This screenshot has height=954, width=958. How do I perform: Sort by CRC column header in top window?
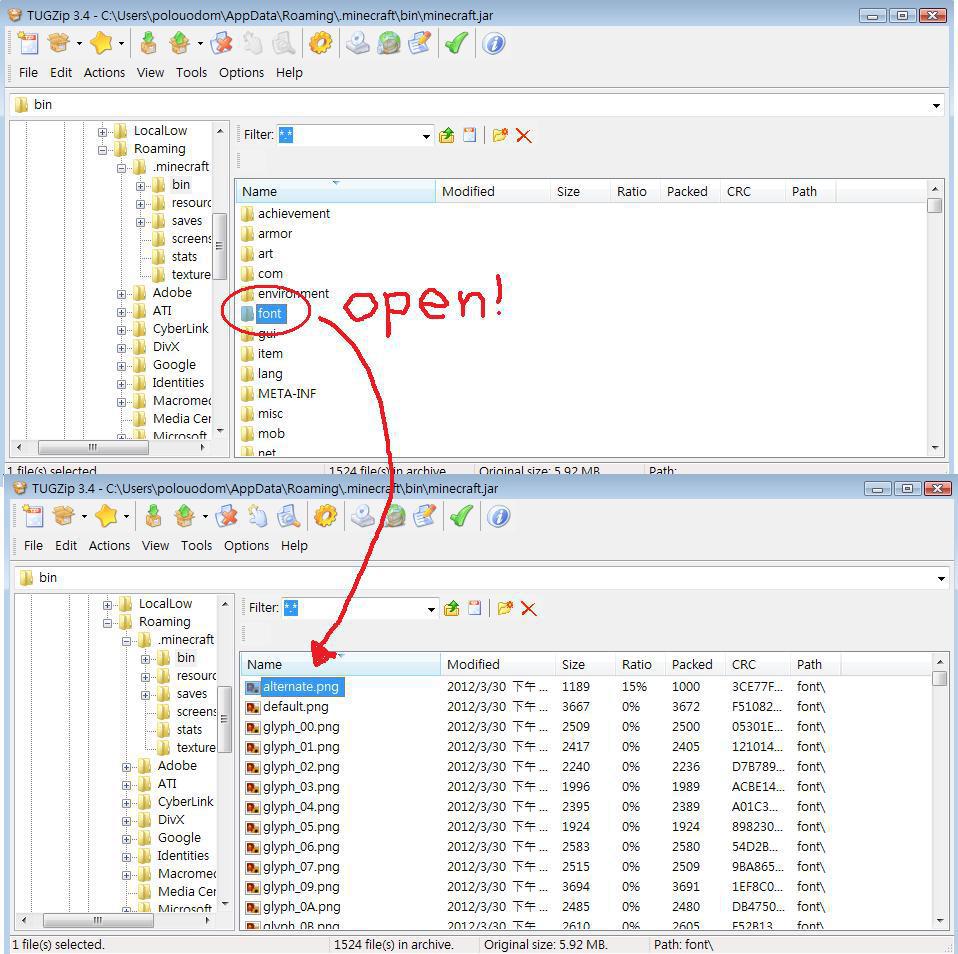pyautogui.click(x=753, y=191)
